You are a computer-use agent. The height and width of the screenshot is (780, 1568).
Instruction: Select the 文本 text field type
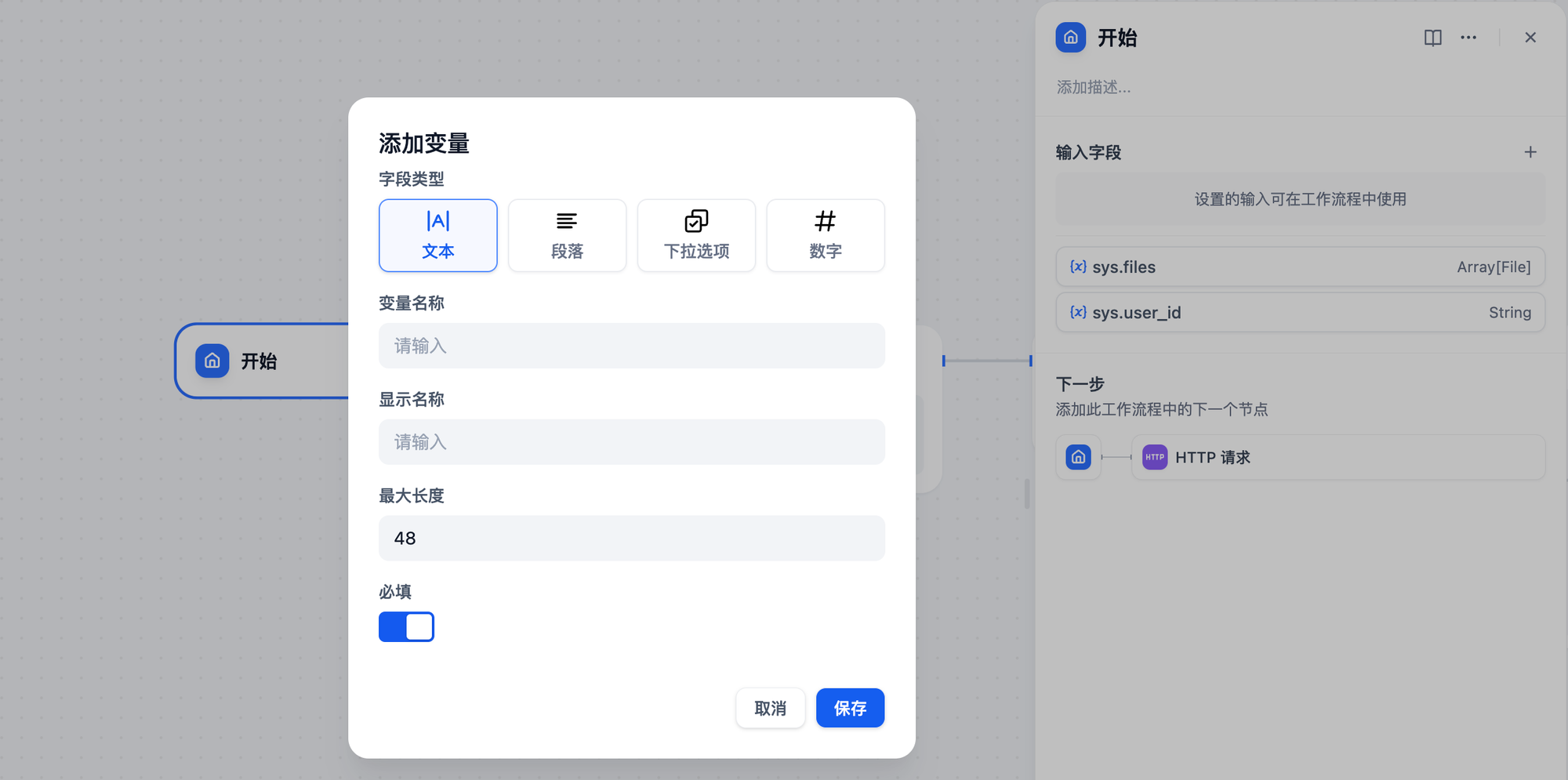click(x=437, y=235)
